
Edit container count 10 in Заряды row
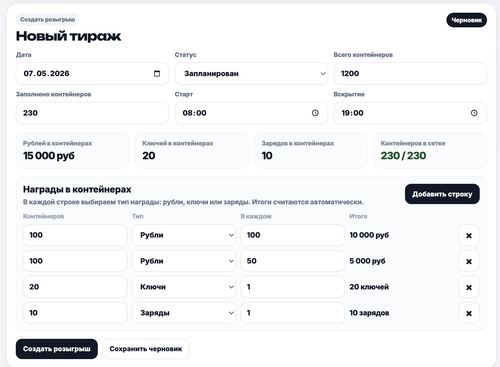75,313
